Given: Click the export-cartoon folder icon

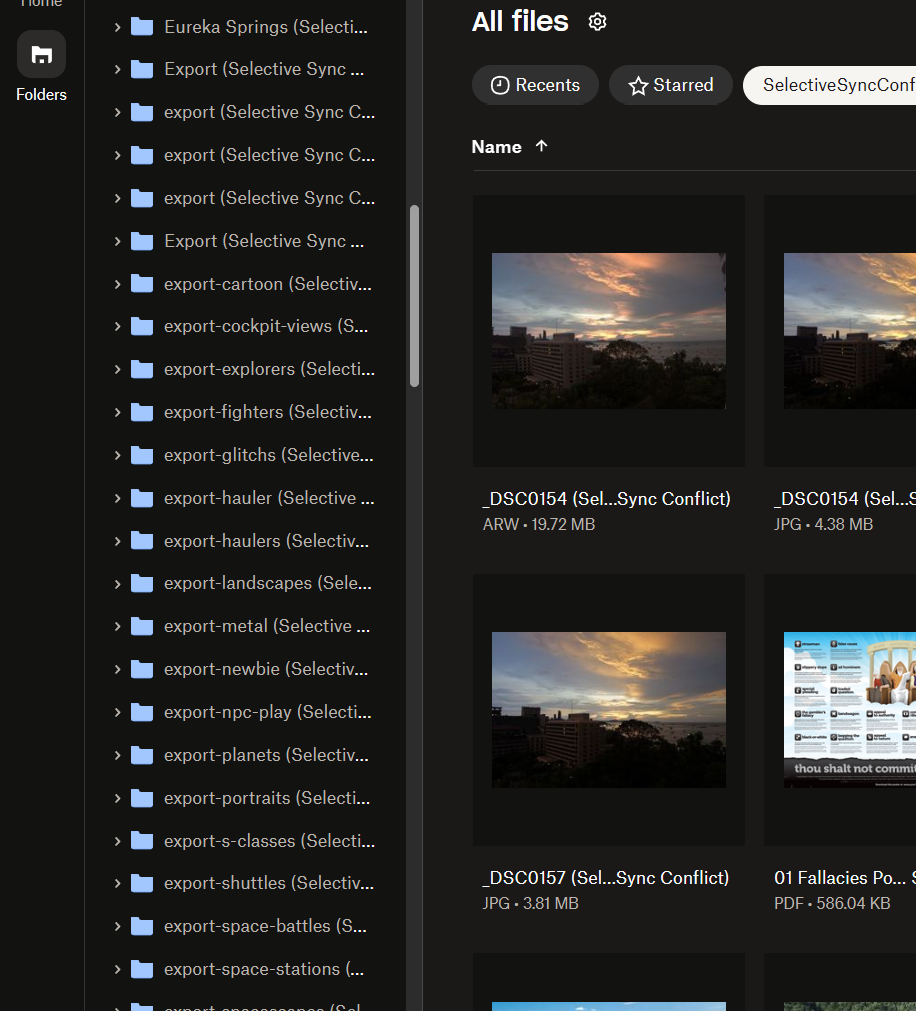Looking at the screenshot, I should click(x=142, y=284).
